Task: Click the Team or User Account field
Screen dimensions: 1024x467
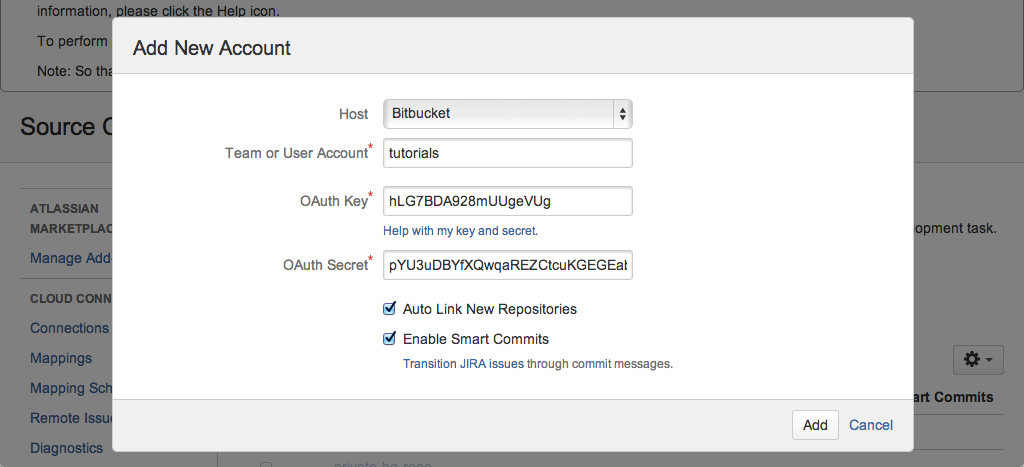Action: click(x=507, y=153)
